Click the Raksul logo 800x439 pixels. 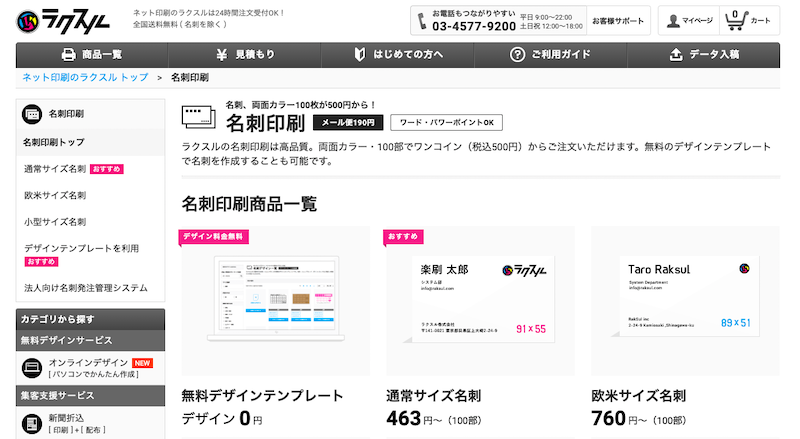(63, 21)
